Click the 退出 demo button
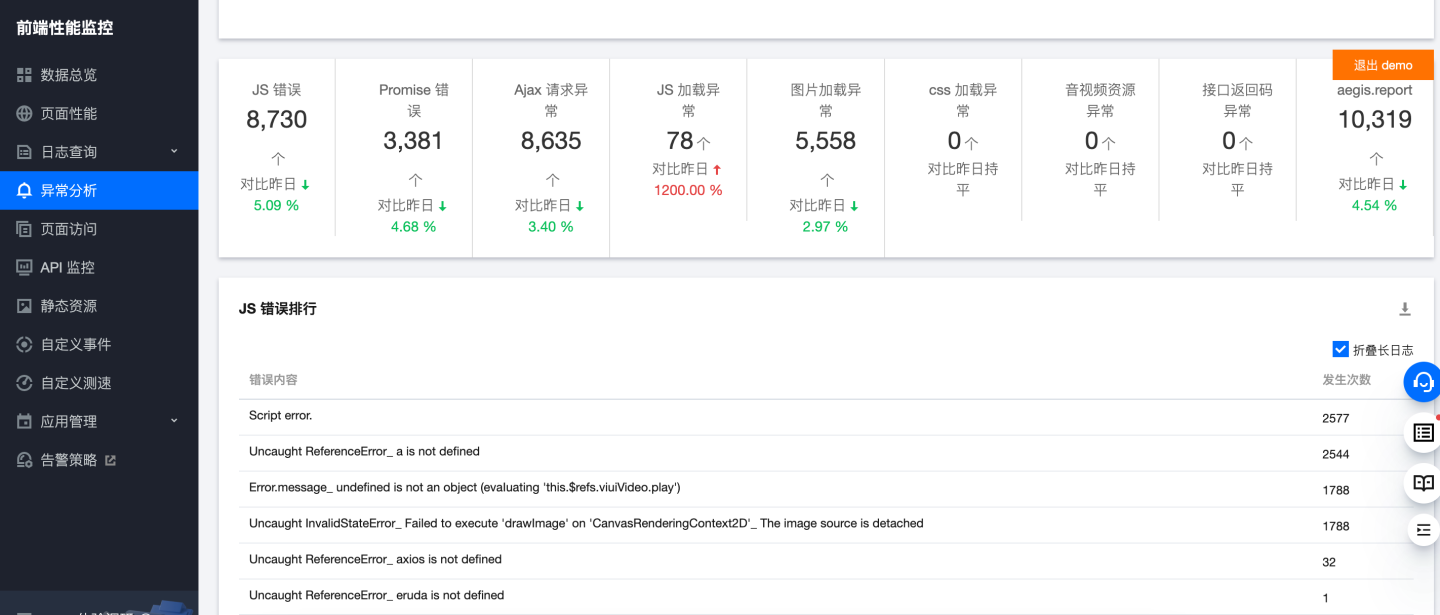This screenshot has height=615, width=1440. click(x=1382, y=65)
